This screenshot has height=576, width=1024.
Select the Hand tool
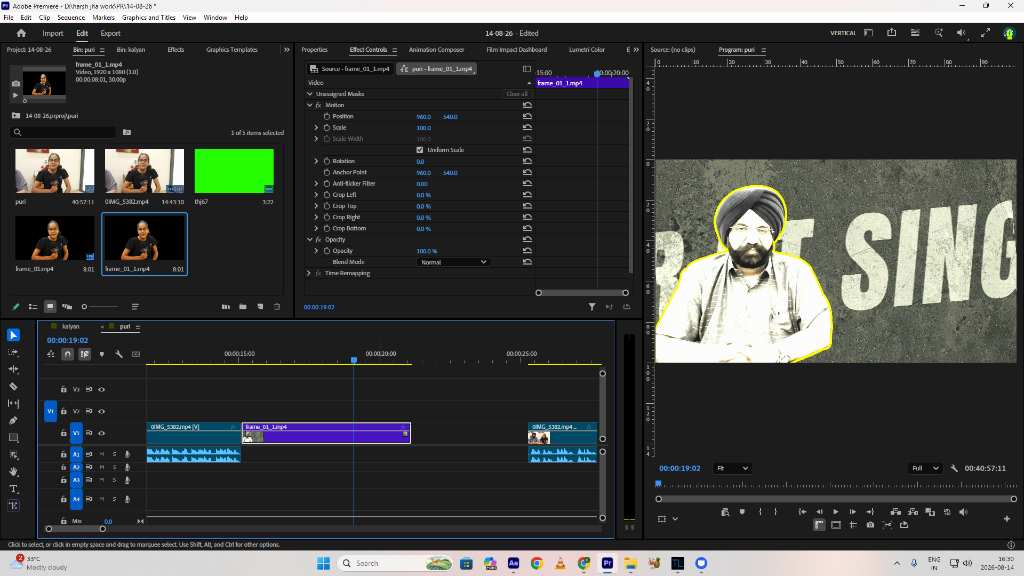(13, 472)
